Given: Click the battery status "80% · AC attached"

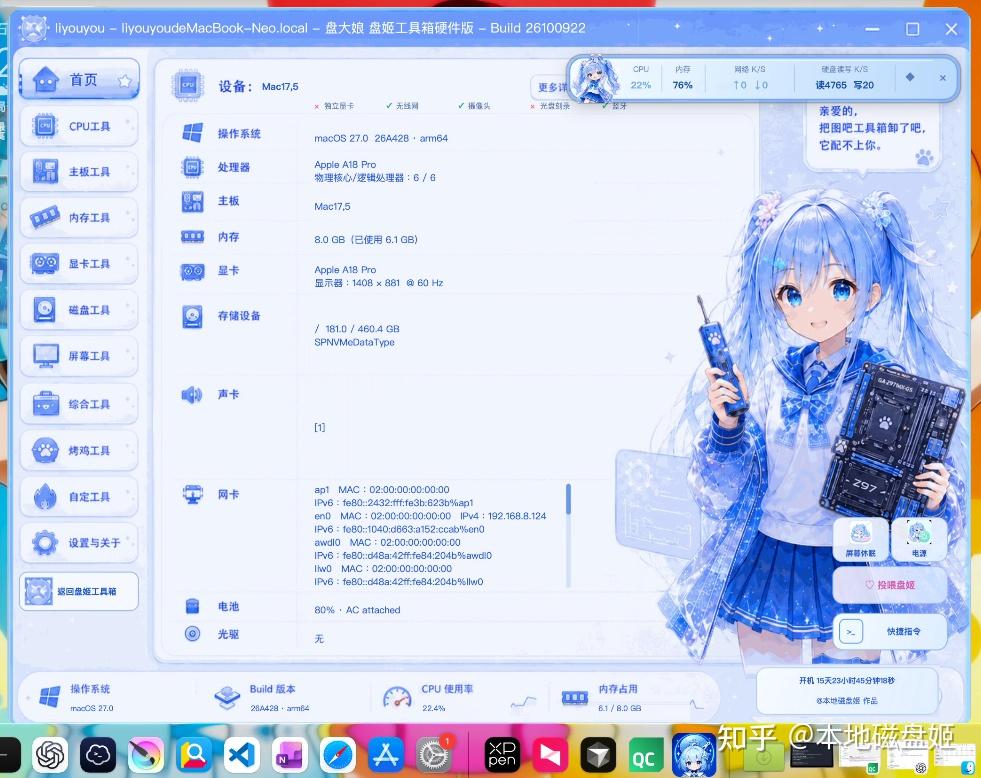Looking at the screenshot, I should pyautogui.click(x=357, y=610).
